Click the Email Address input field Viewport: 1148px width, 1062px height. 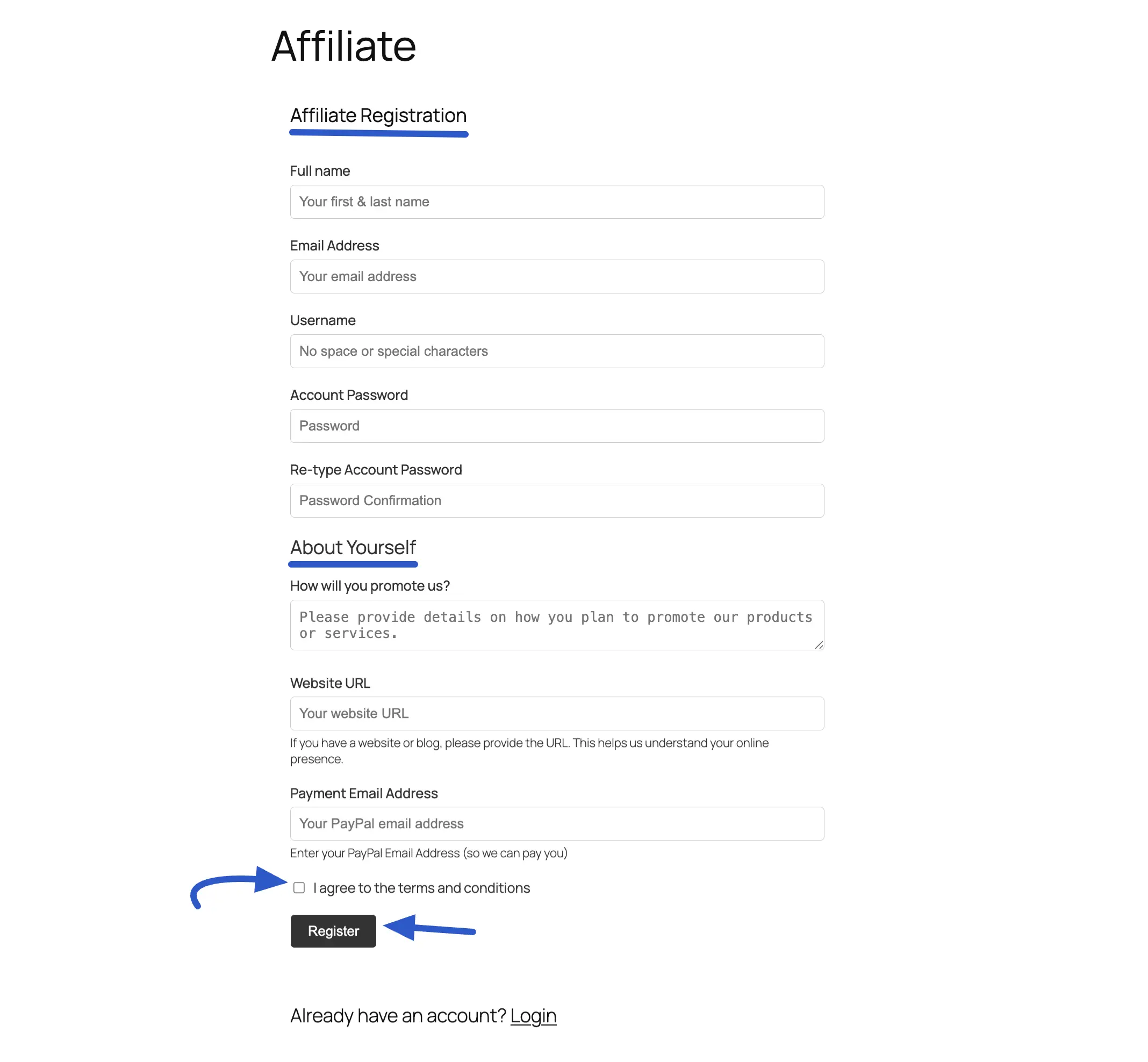click(x=556, y=276)
